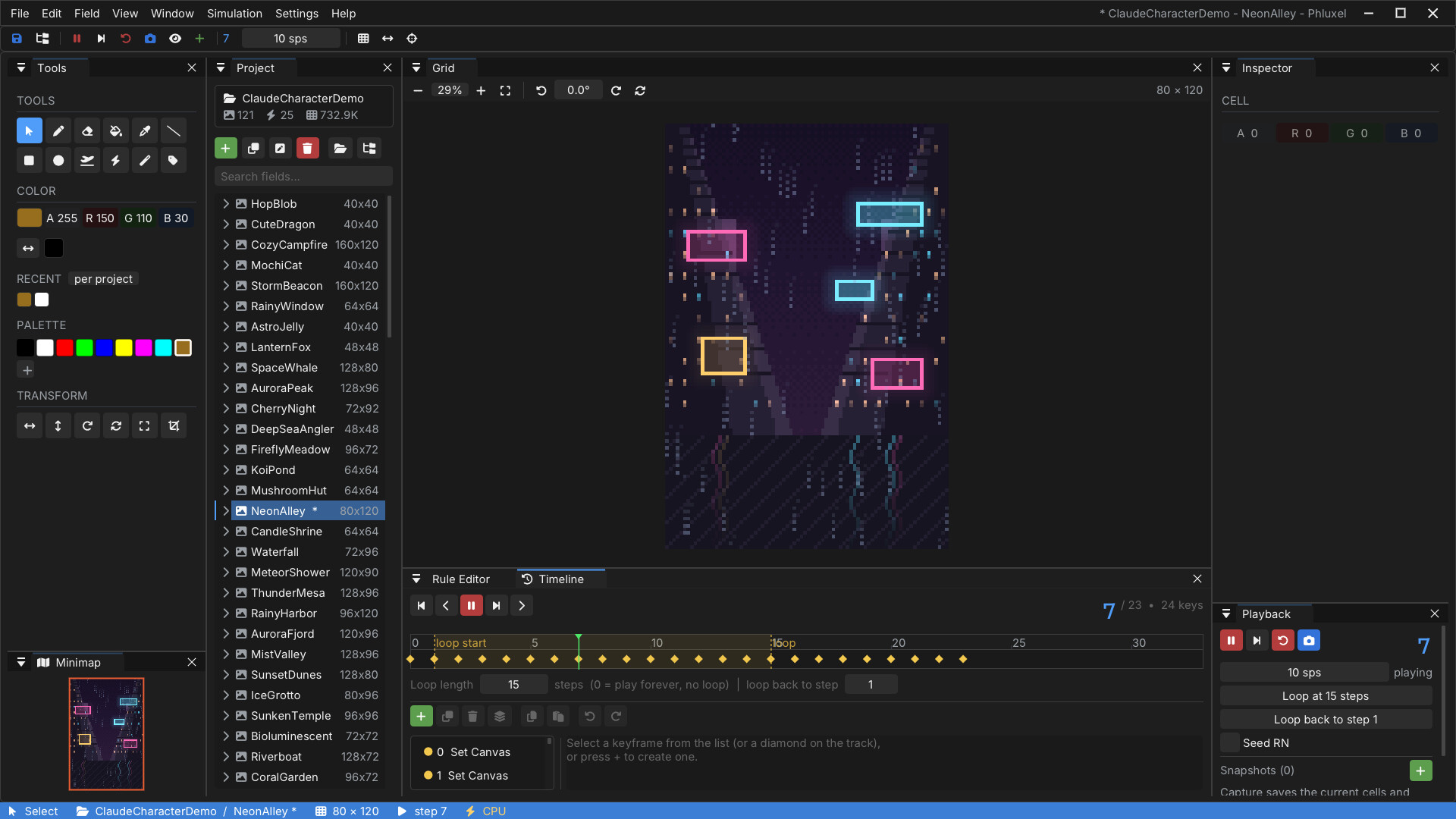Click Loop at 15 steps button
This screenshot has height=819, width=1456.
(1326, 696)
